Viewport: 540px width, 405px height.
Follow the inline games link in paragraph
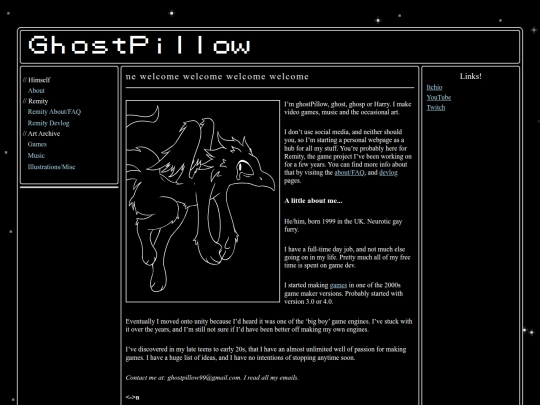[338, 285]
